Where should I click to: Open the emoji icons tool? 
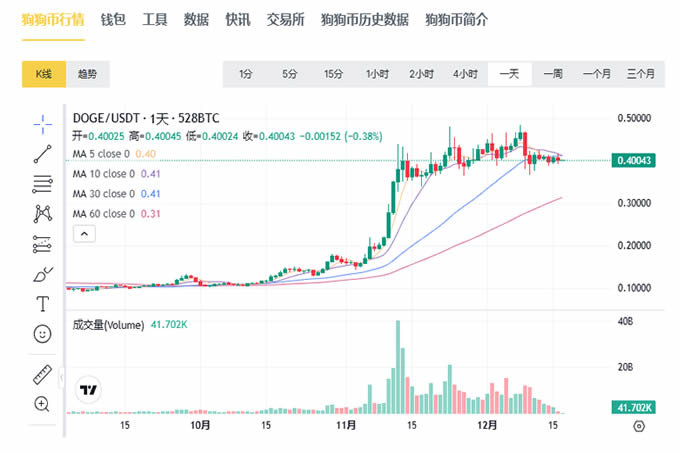coord(42,333)
